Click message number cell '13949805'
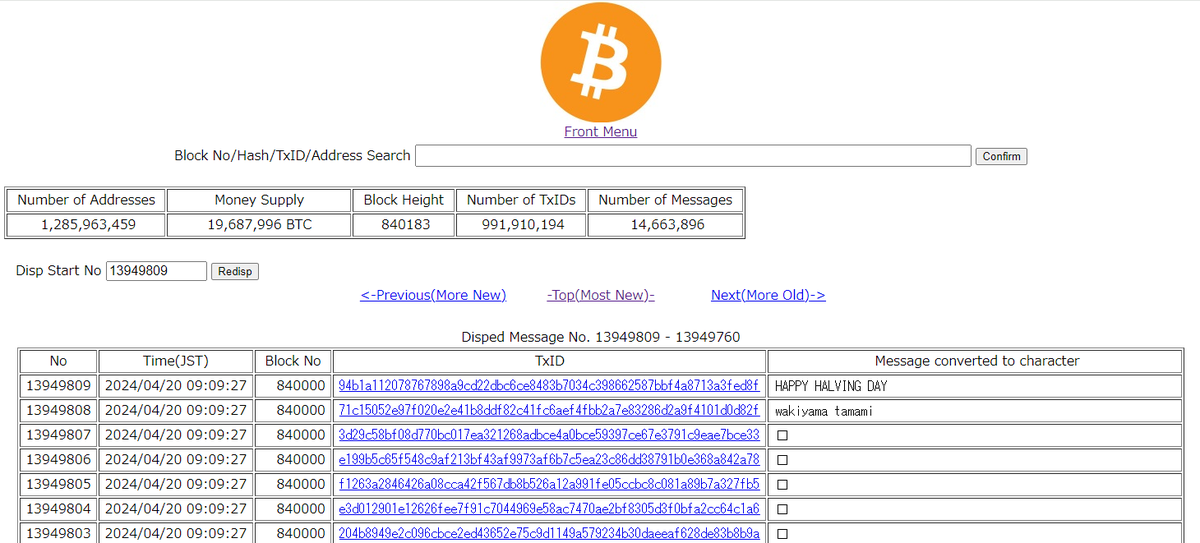Screen dimensions: 1200x543 tap(58, 484)
